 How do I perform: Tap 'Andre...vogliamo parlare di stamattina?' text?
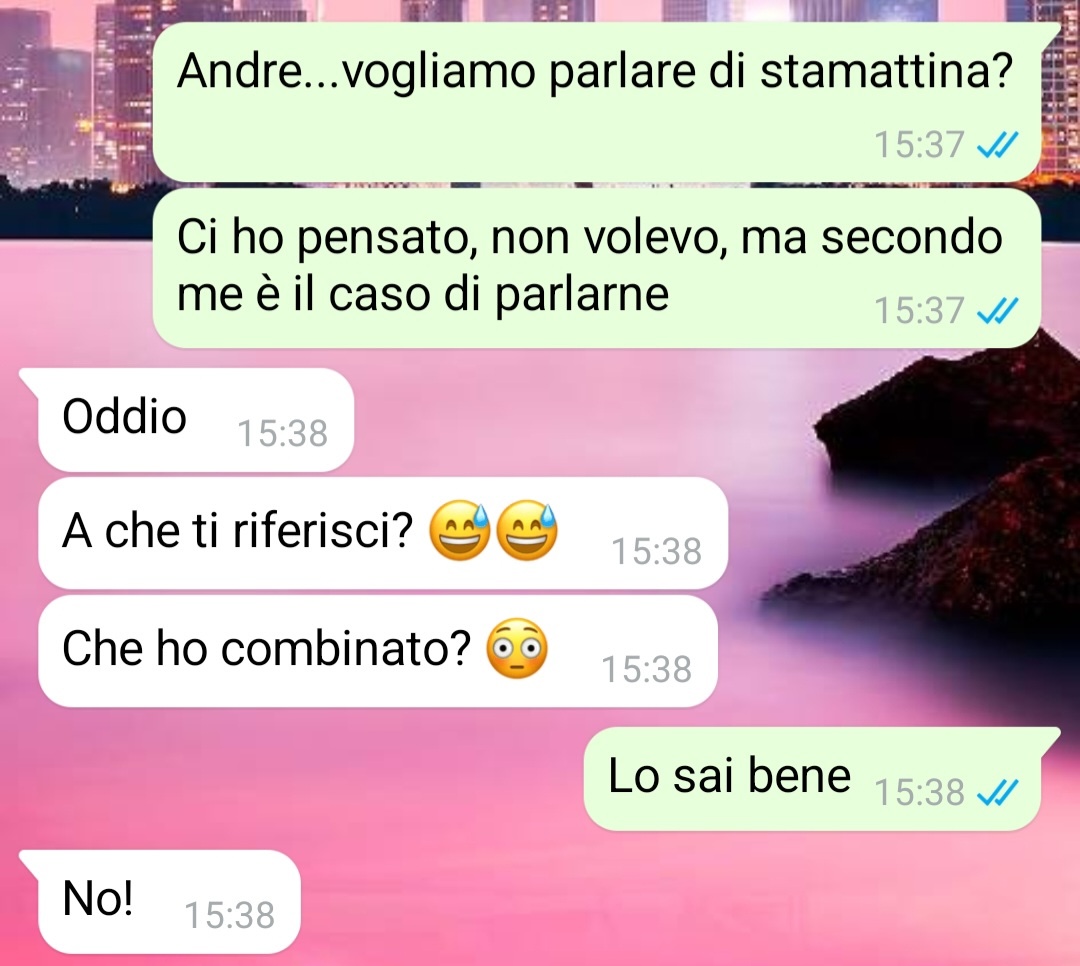click(x=595, y=71)
